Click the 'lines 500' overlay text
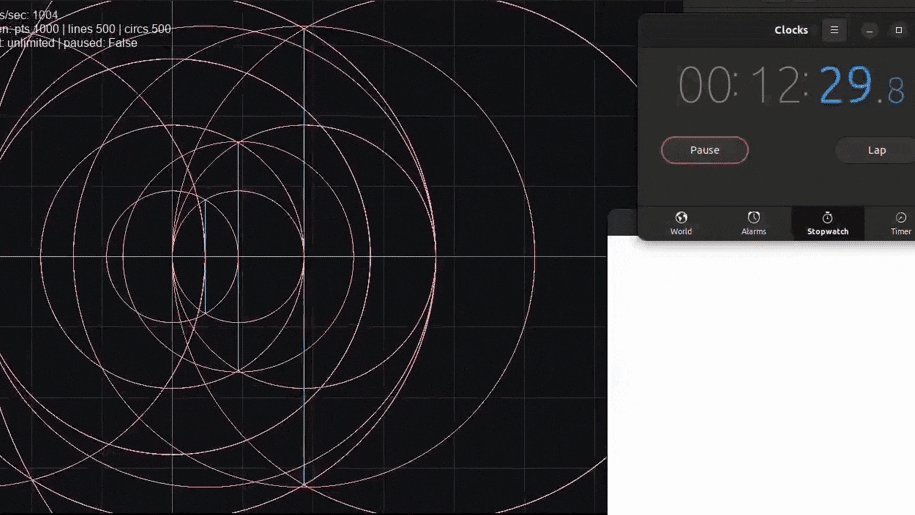 [x=91, y=29]
